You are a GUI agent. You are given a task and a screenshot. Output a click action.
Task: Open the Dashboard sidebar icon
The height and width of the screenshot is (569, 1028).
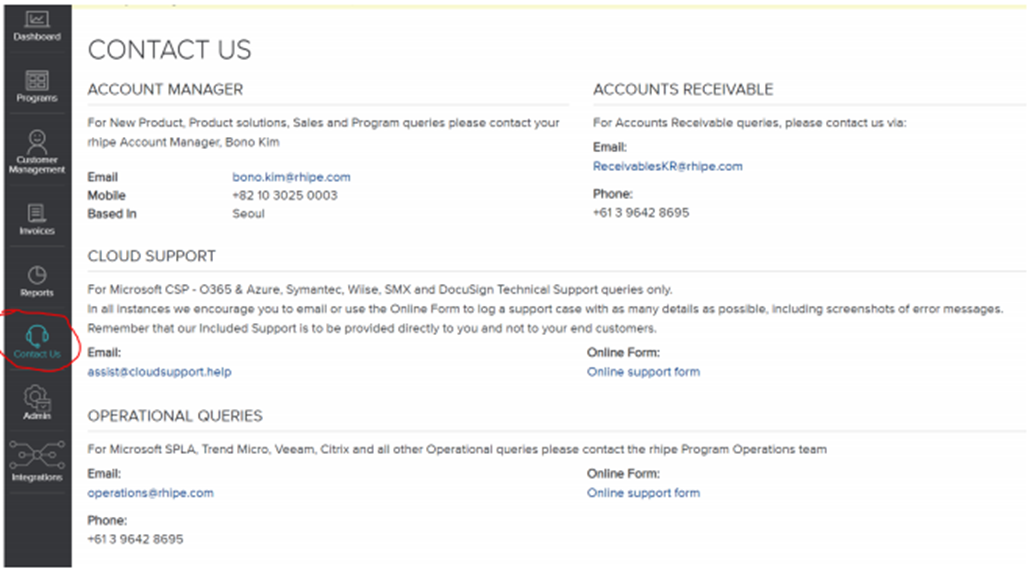36,19
